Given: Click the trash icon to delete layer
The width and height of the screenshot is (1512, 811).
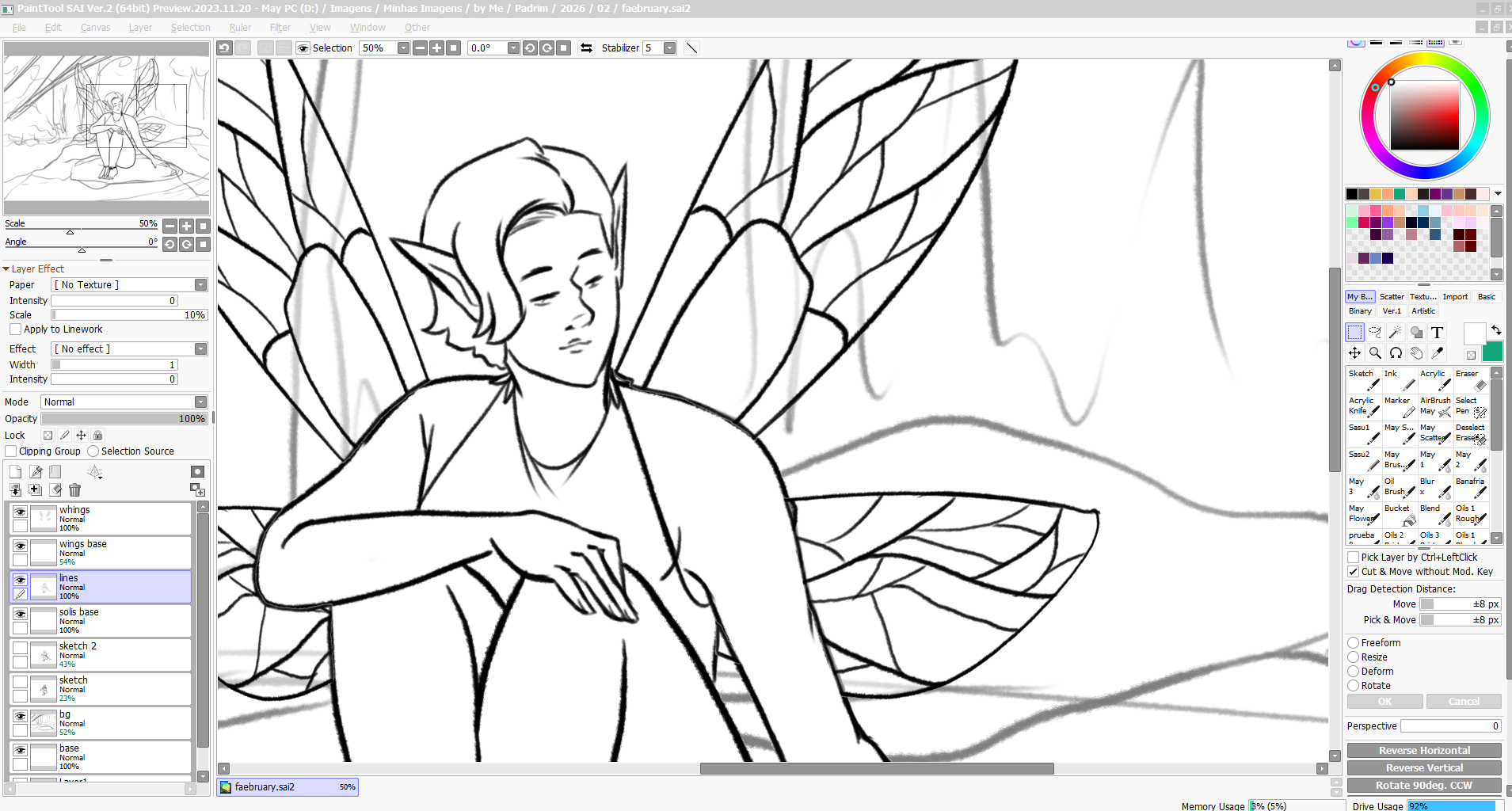Looking at the screenshot, I should [x=74, y=490].
